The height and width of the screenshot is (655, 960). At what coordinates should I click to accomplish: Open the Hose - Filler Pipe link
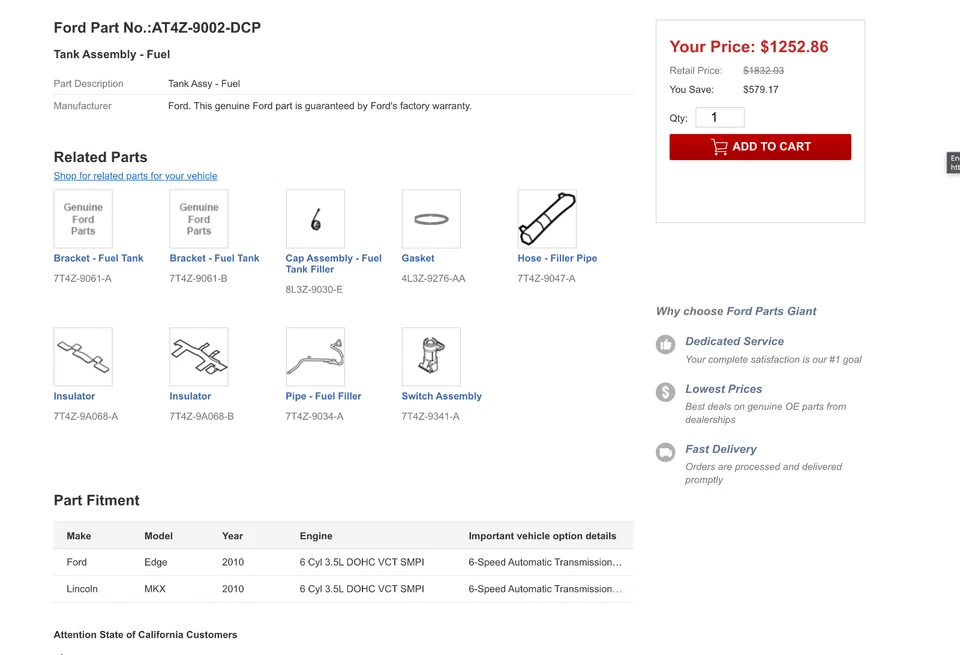click(x=557, y=258)
